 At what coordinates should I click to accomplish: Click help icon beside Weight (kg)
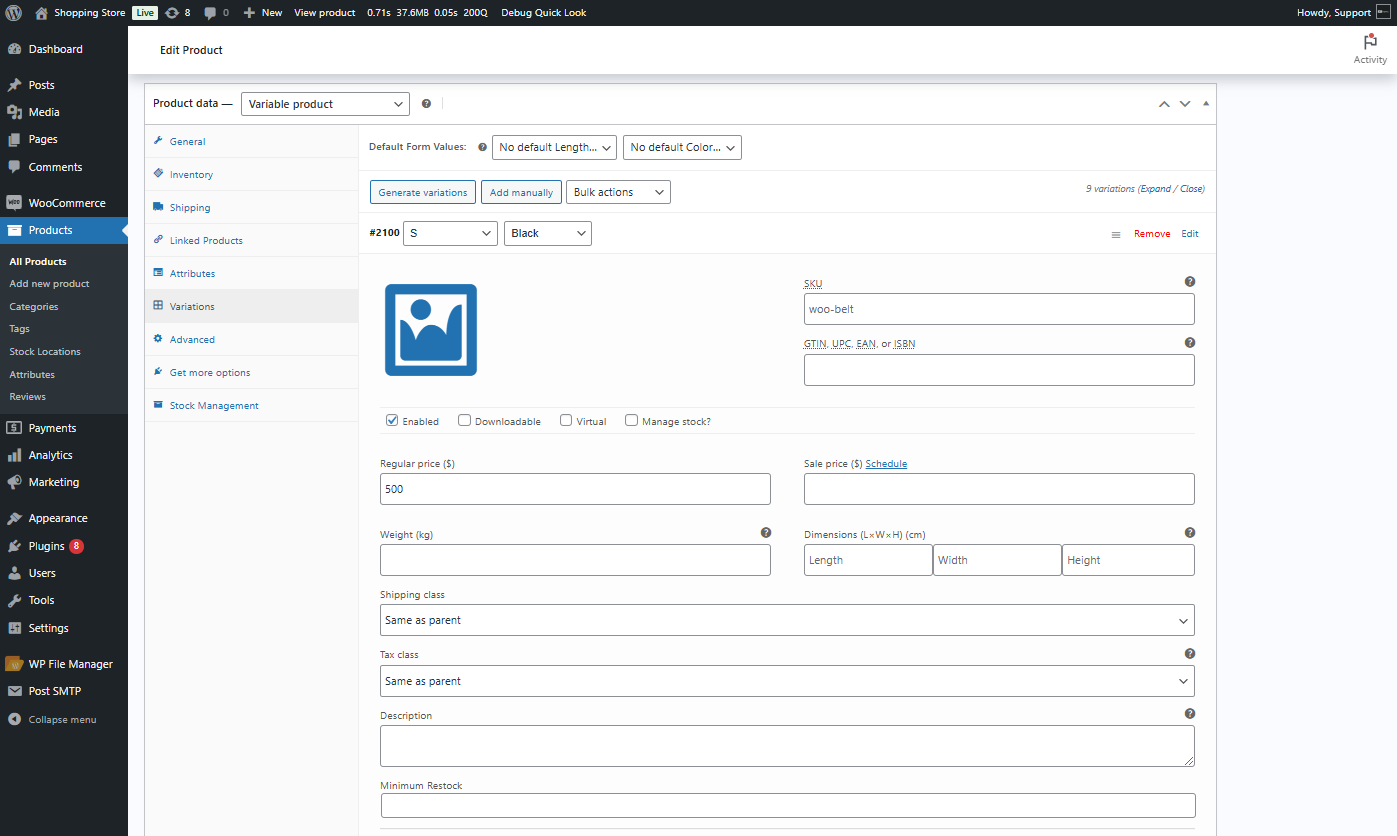(766, 533)
